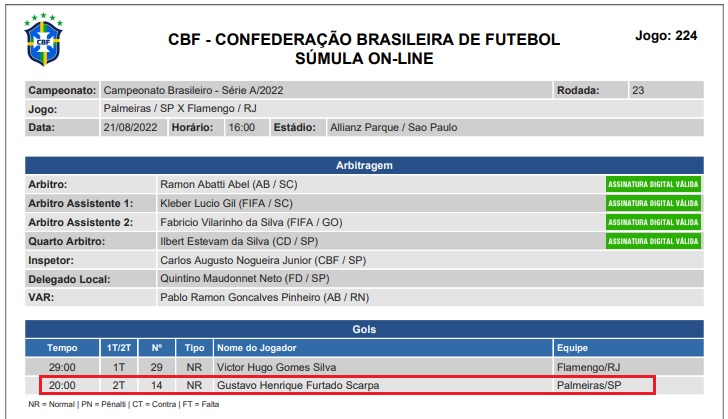Select highlighted Gustavo Henrique Furtado Scarpa row

click(347, 385)
